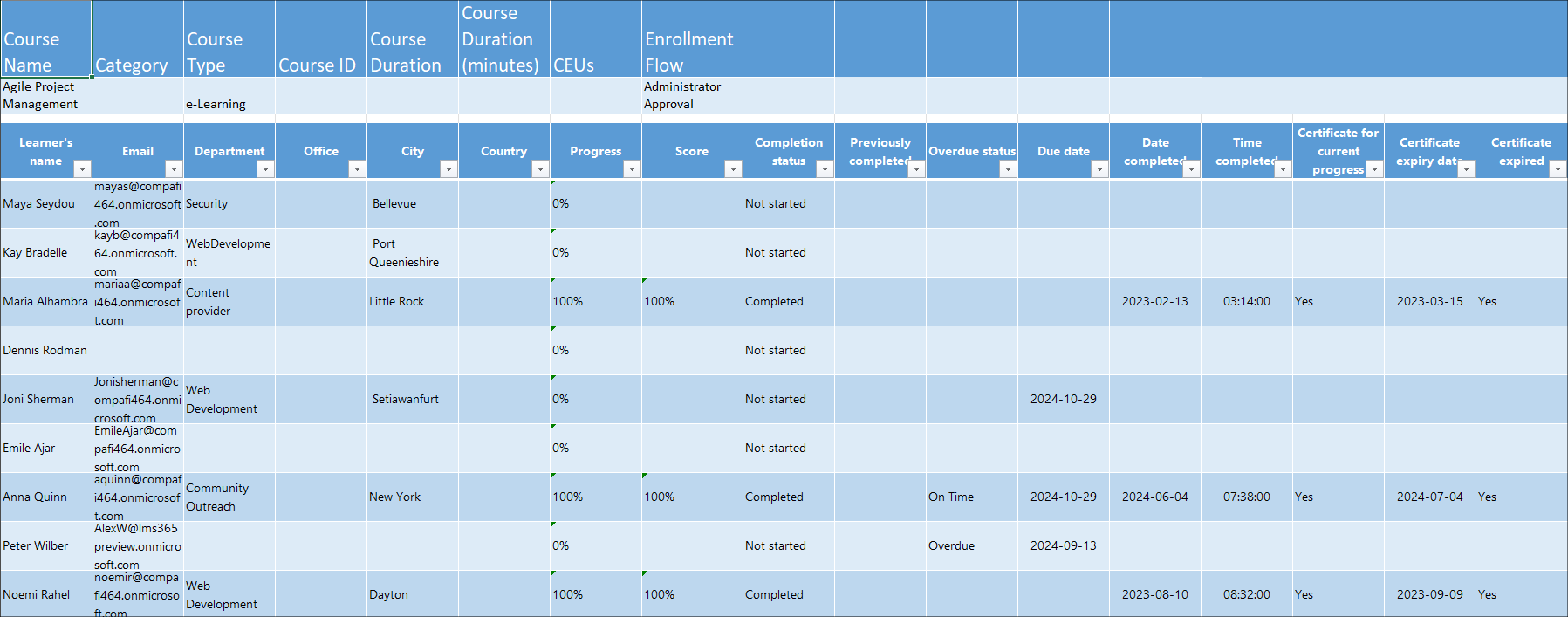Open the Email column filter dropdown
This screenshot has width=1568, height=617.
pyautogui.click(x=174, y=169)
